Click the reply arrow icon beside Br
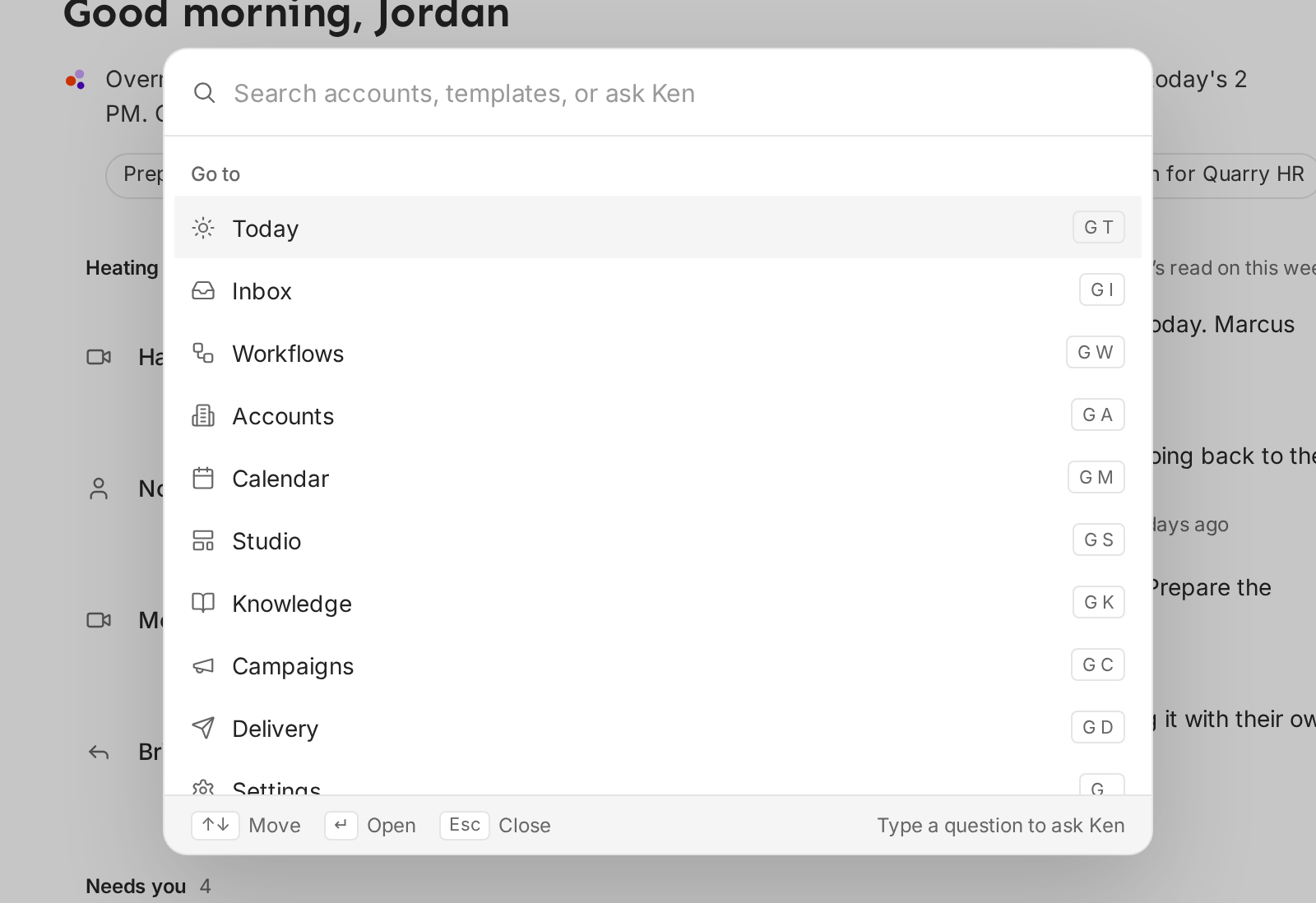The height and width of the screenshot is (903, 1316). pos(99,752)
